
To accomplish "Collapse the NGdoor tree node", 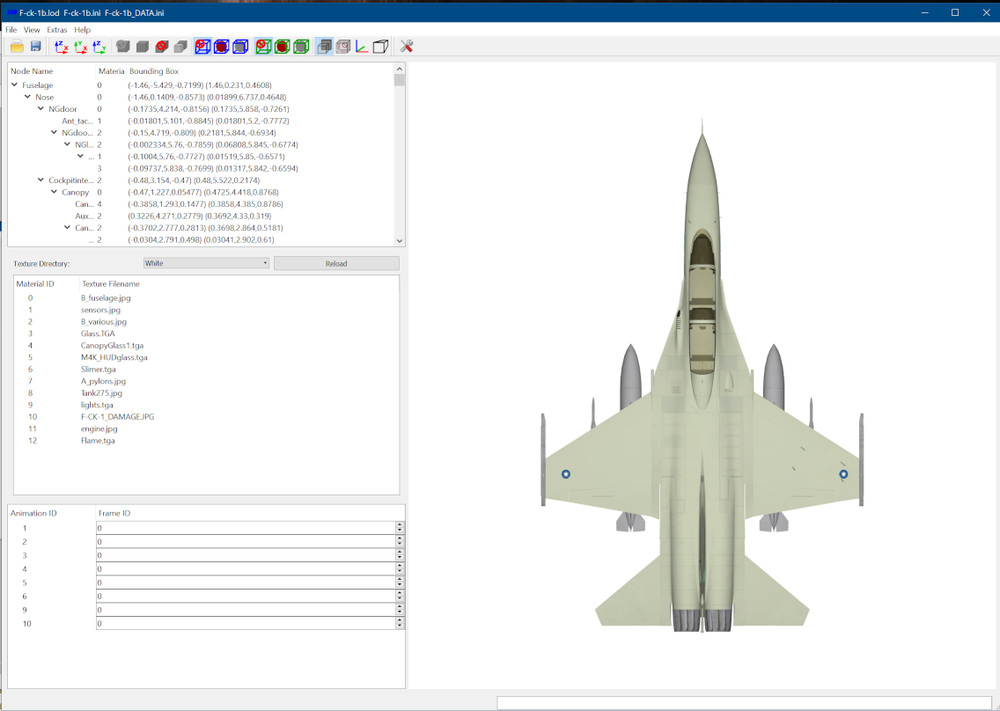I will pyautogui.click(x=41, y=109).
